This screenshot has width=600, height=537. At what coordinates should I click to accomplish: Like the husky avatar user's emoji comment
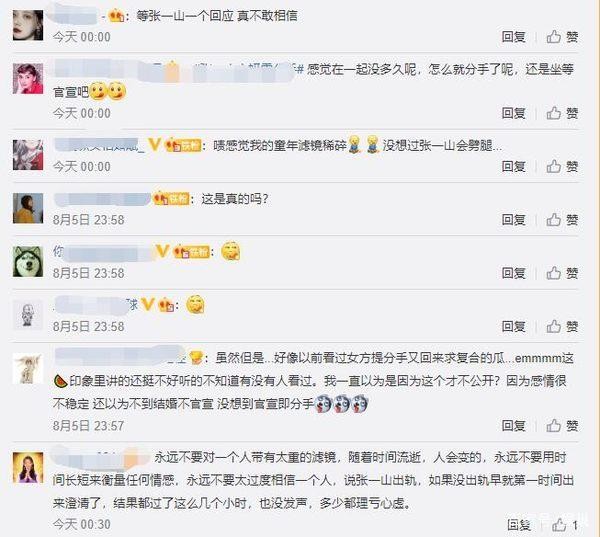pos(562,273)
